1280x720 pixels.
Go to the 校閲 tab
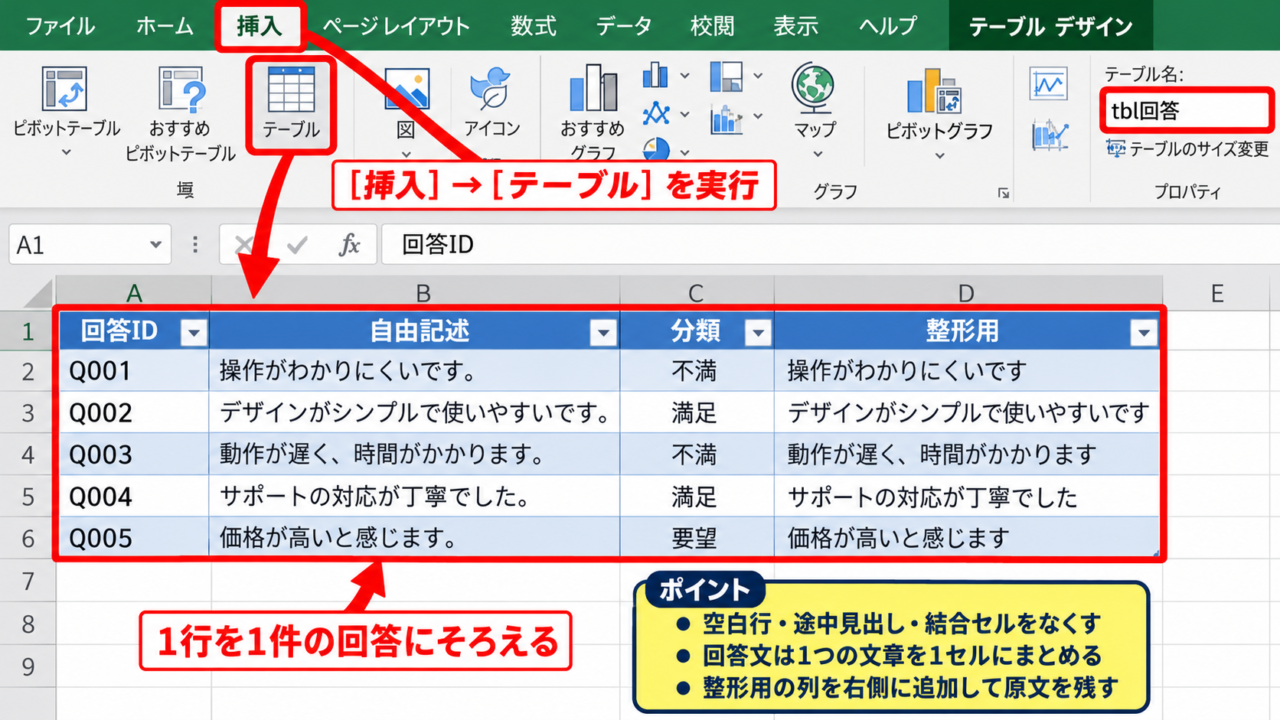[712, 26]
